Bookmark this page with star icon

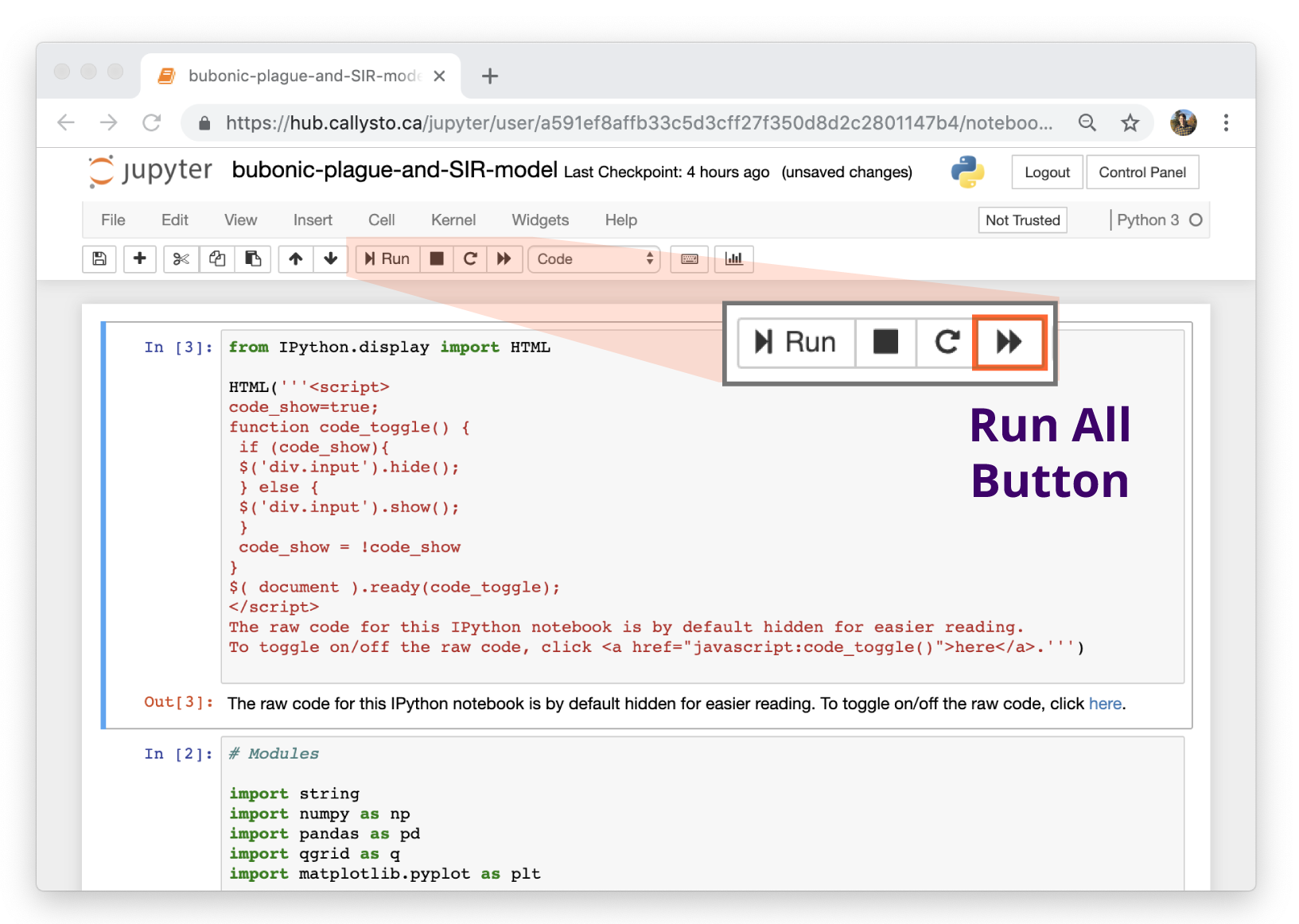tap(1130, 122)
